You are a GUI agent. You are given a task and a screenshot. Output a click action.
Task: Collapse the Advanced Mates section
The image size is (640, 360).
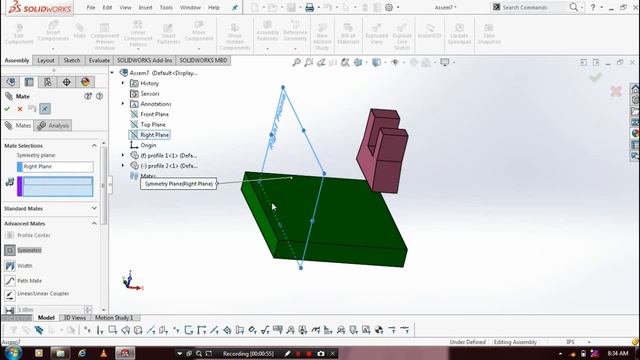coord(94,224)
